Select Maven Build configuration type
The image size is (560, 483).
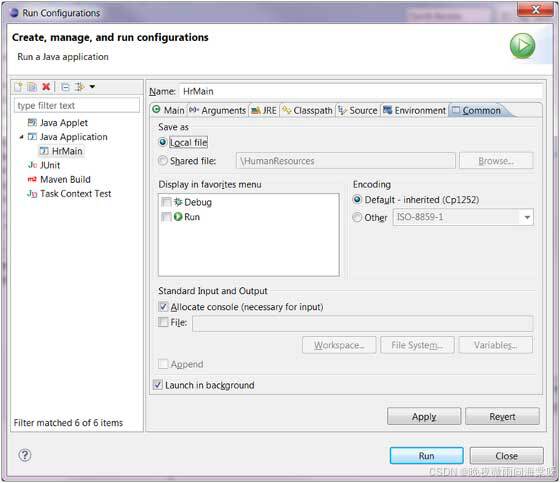coord(65,179)
